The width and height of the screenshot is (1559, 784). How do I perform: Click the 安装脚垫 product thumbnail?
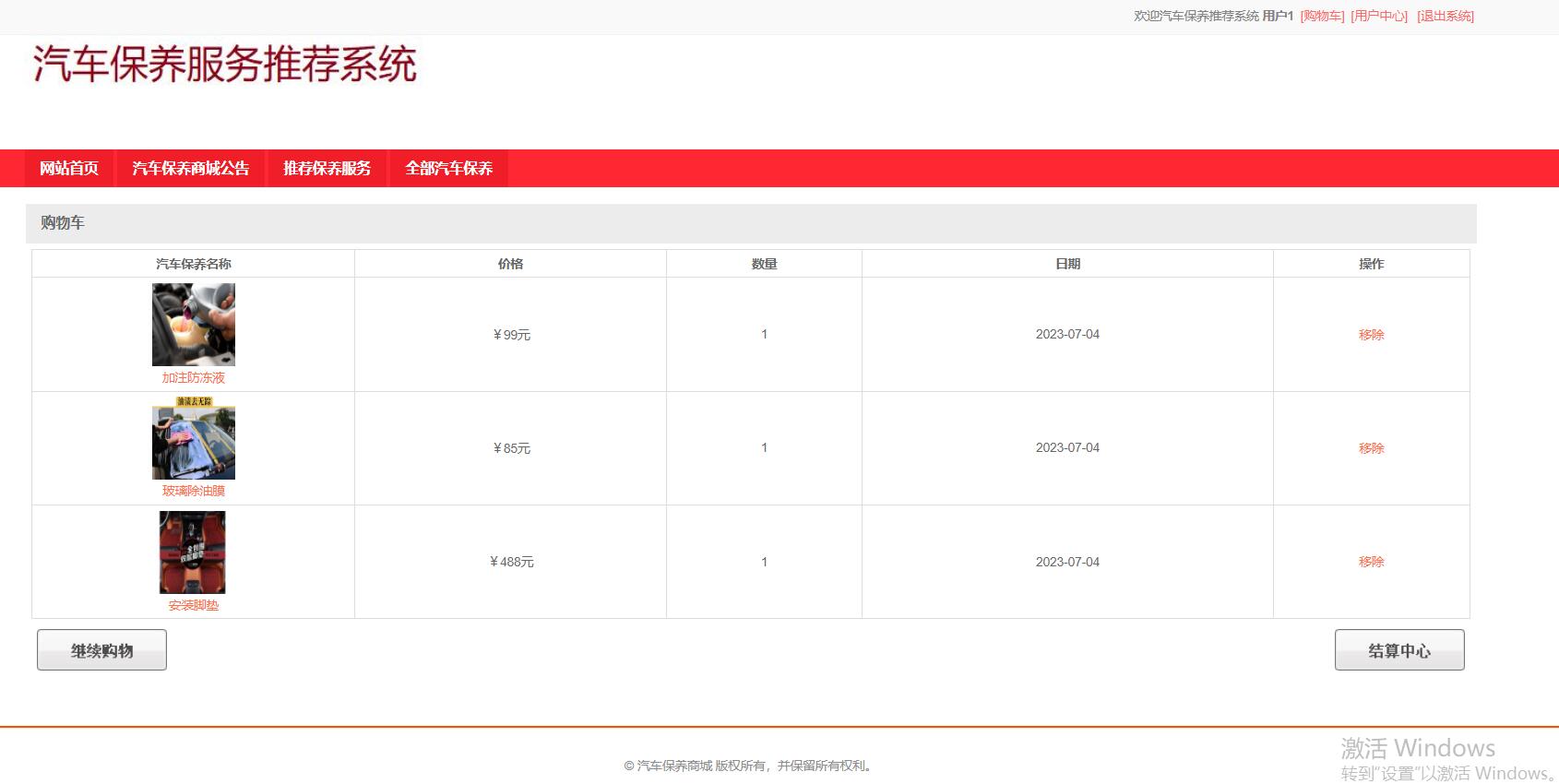(193, 552)
